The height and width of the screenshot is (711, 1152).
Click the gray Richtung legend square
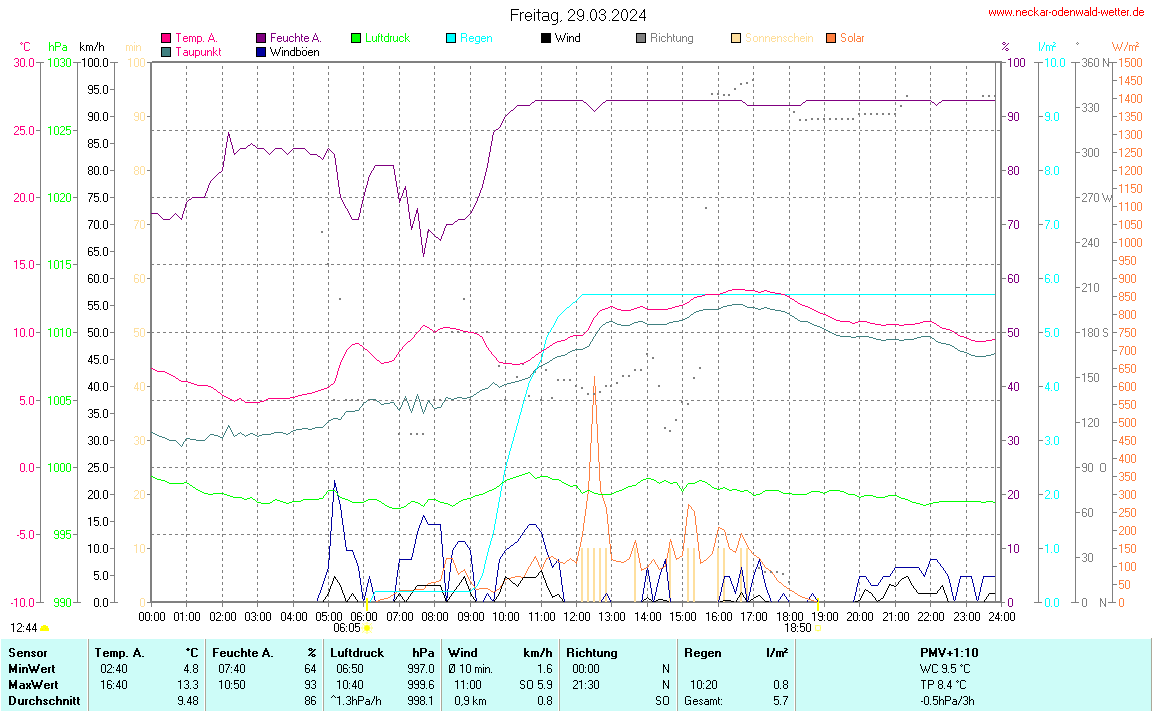point(641,38)
